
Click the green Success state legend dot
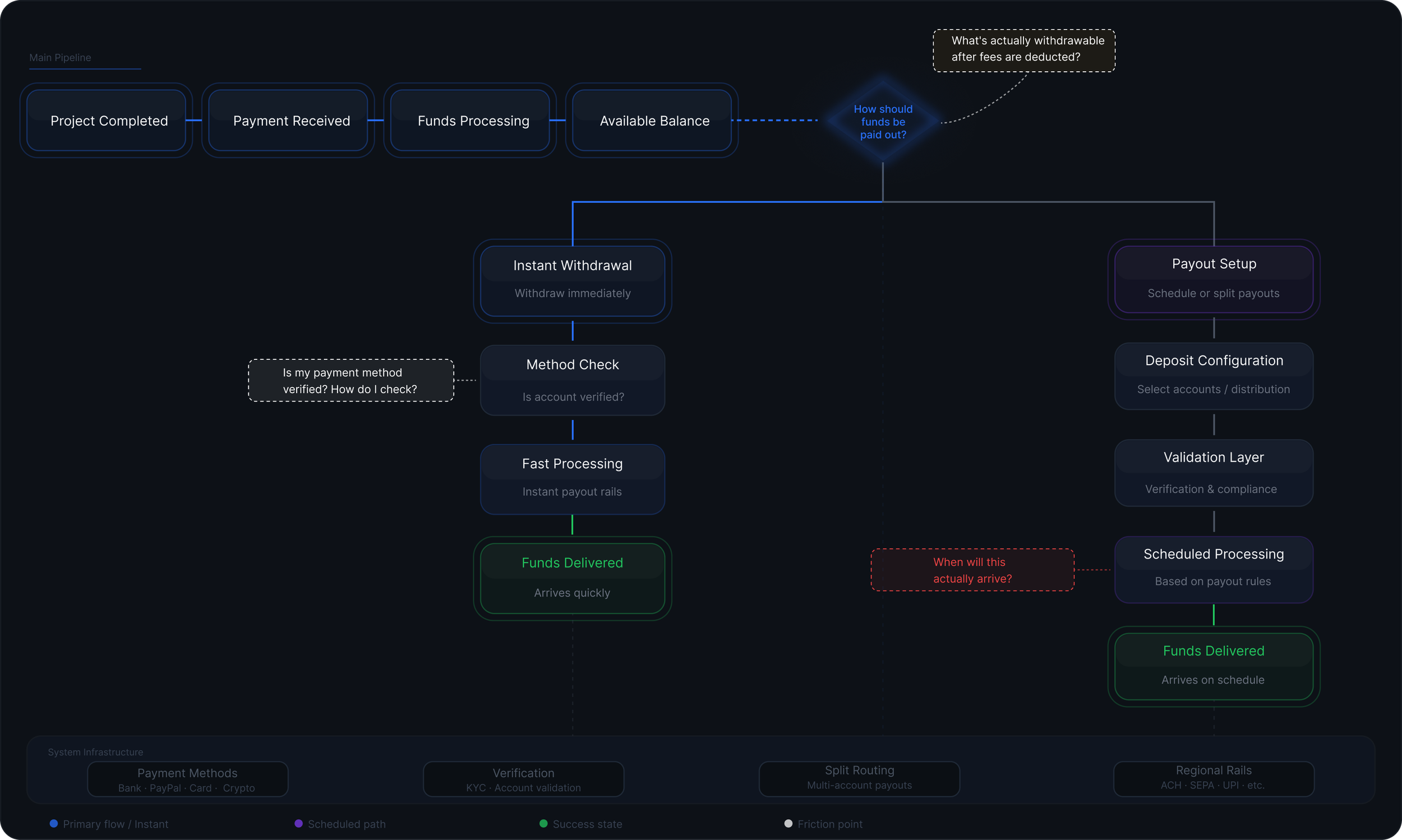[543, 824]
